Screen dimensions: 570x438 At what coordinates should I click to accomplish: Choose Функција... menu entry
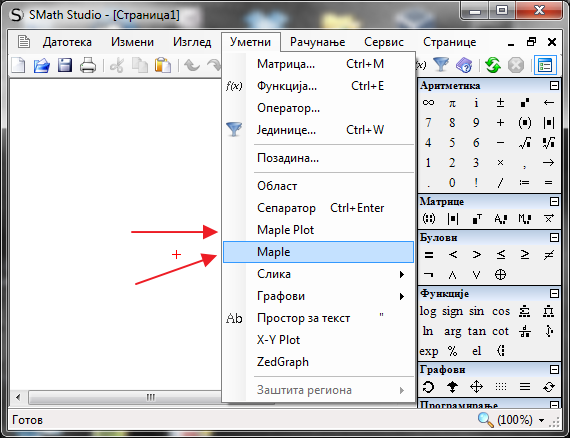point(318,86)
